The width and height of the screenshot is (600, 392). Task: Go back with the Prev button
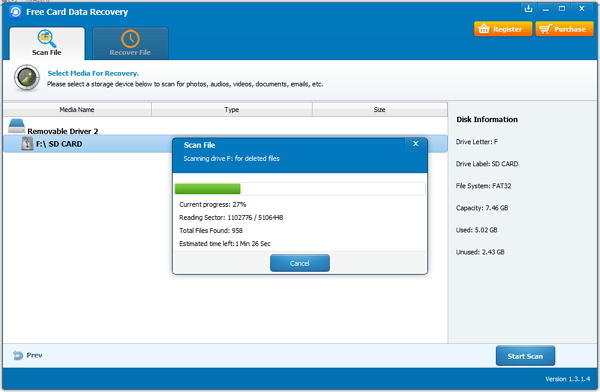[x=28, y=355]
